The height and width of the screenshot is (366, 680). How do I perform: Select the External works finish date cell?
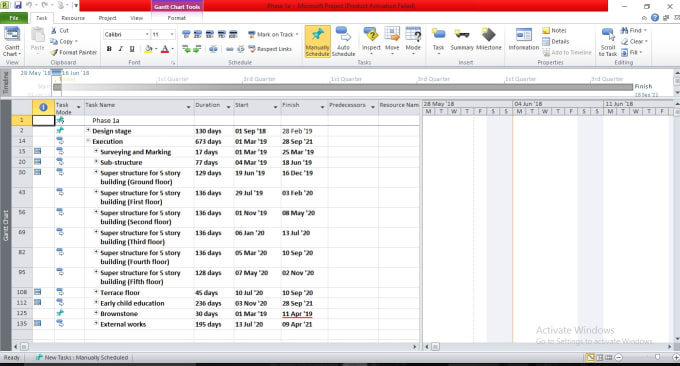pos(304,324)
